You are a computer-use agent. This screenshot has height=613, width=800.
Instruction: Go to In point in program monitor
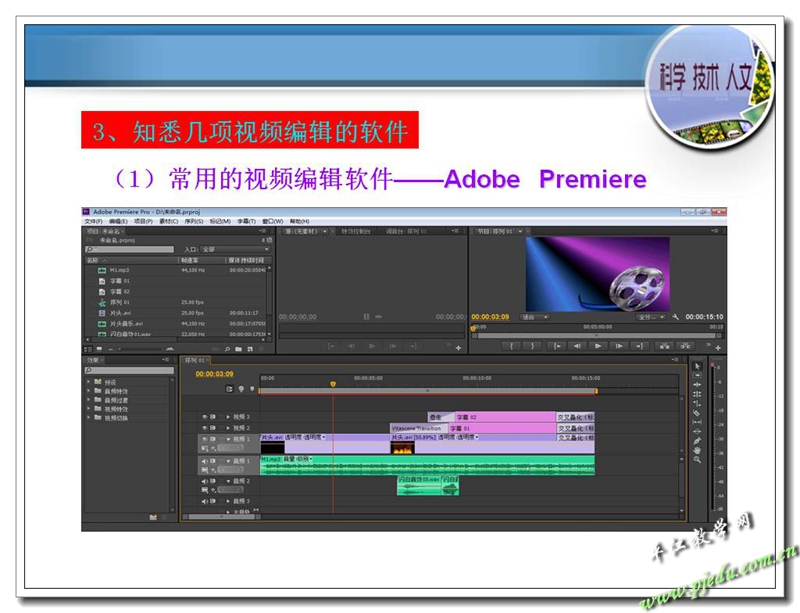tap(557, 347)
